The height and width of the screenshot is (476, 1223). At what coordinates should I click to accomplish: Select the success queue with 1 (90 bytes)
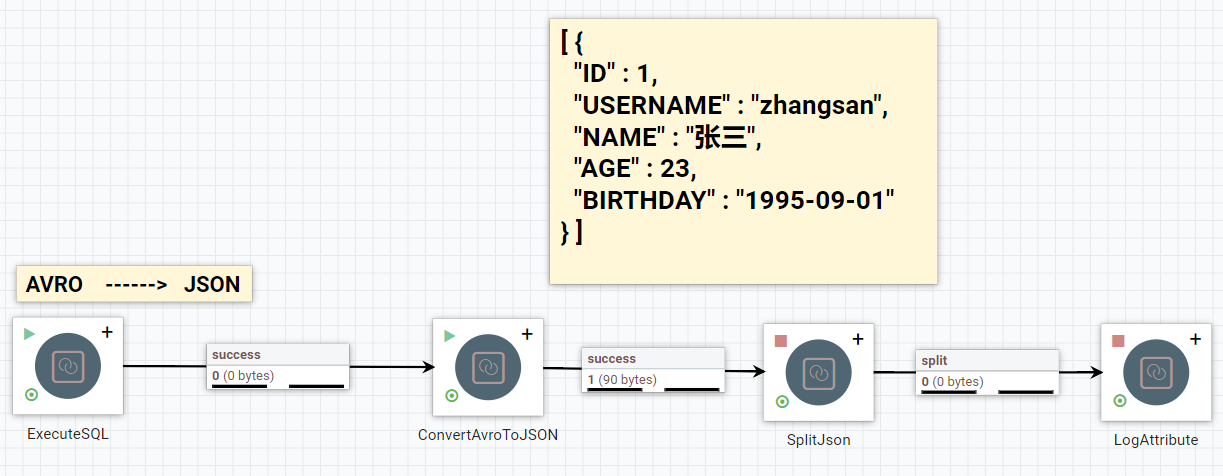pos(653,369)
